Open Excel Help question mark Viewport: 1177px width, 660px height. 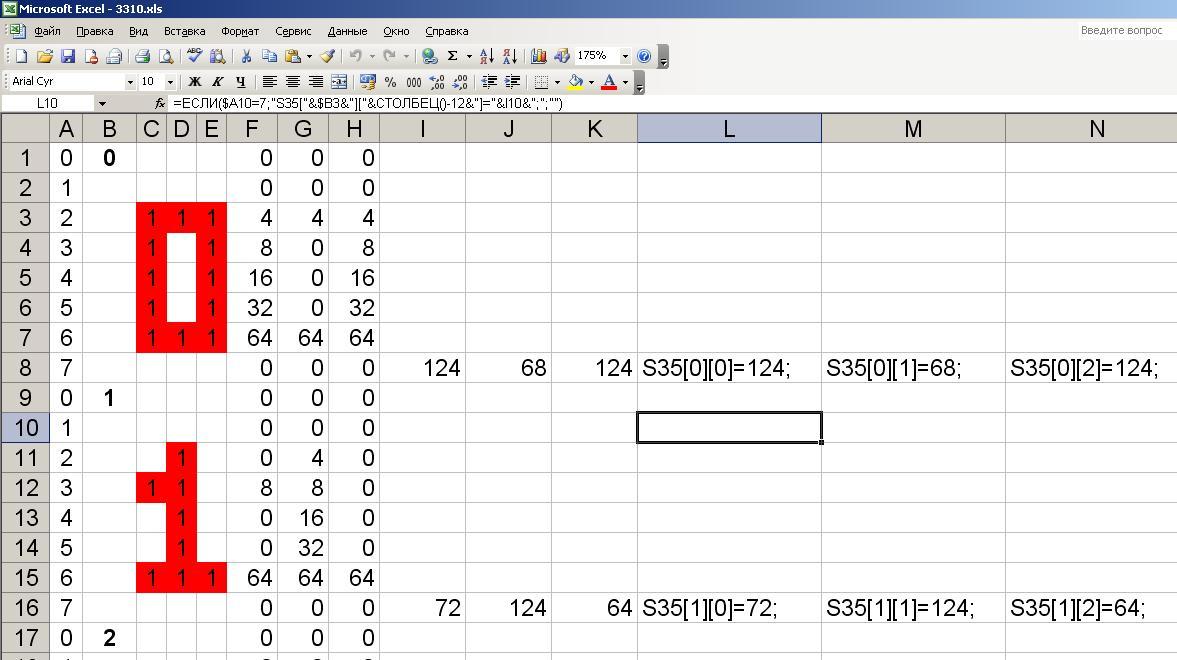(644, 56)
